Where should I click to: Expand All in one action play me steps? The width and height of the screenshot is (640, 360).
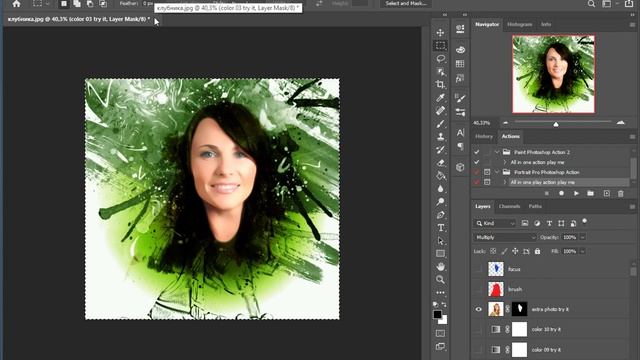tap(505, 162)
